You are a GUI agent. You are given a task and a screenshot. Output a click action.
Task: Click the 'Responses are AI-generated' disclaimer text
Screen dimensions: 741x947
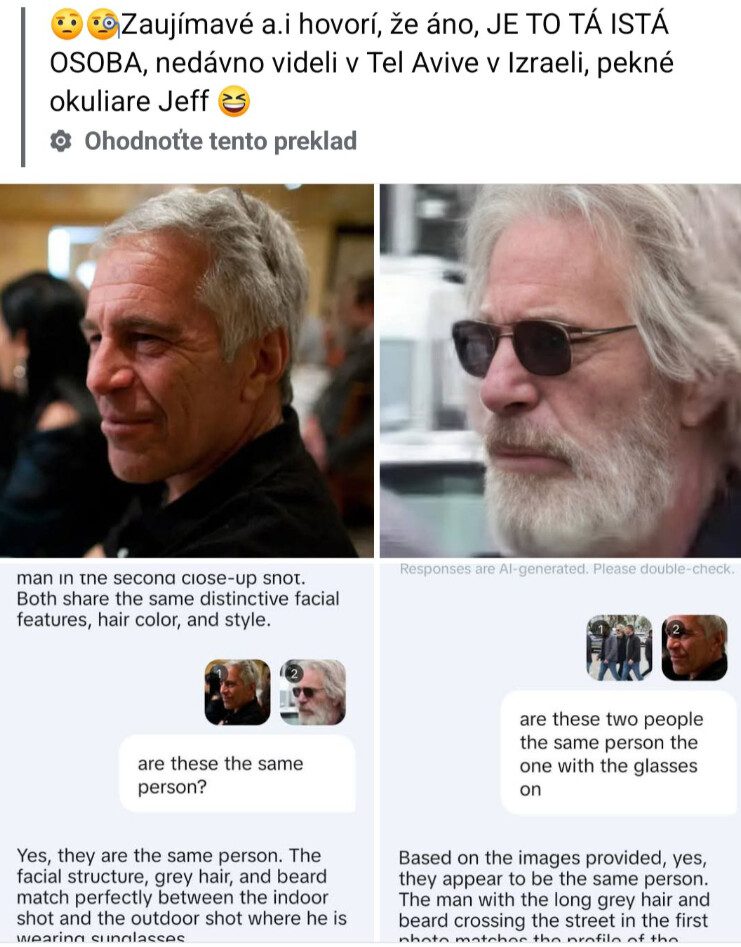click(x=566, y=569)
